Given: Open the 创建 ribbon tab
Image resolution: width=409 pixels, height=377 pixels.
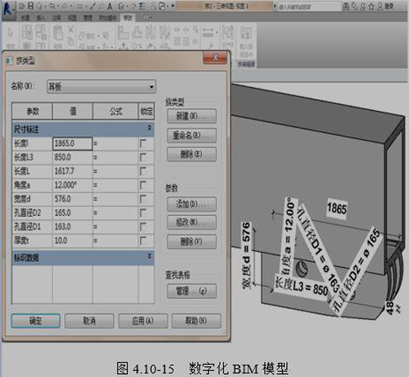Looking at the screenshot, I should click(x=25, y=18).
